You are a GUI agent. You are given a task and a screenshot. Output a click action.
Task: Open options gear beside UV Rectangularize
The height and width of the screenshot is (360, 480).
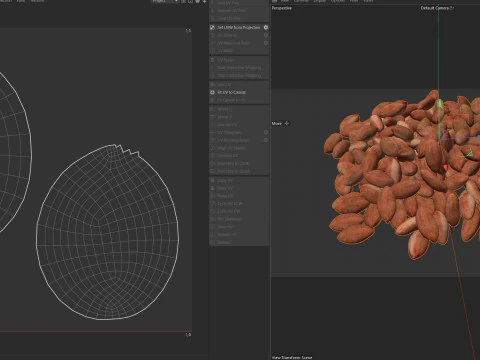tap(266, 140)
